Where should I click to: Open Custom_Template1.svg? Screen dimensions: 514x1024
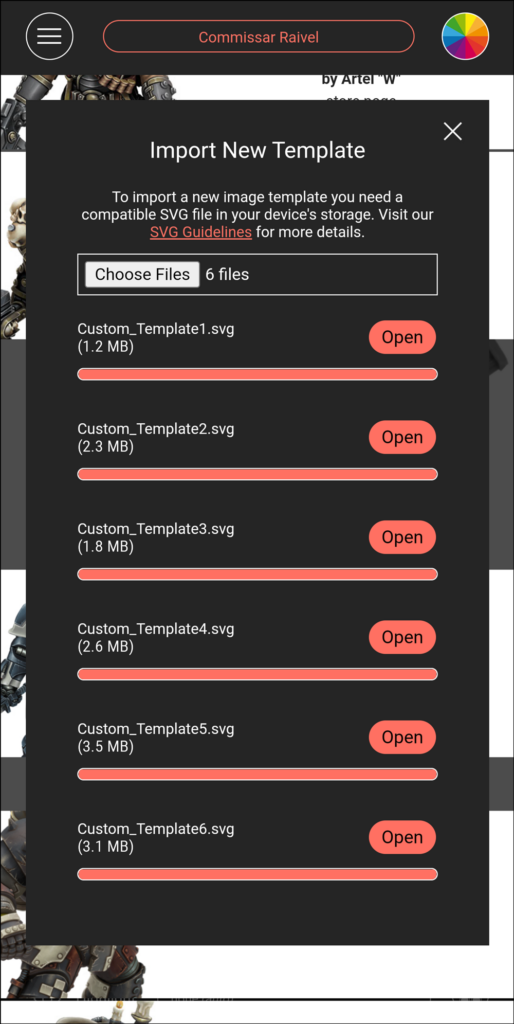tap(402, 337)
